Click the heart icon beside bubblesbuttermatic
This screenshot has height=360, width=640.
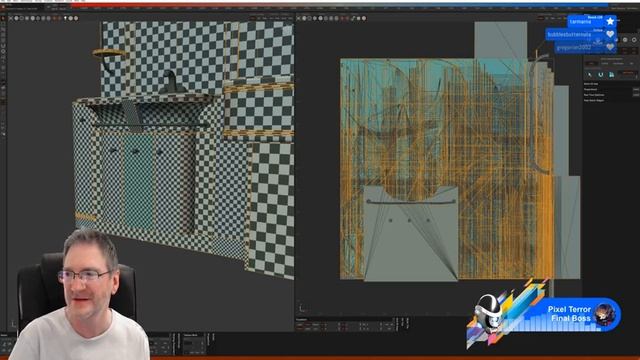coord(610,34)
